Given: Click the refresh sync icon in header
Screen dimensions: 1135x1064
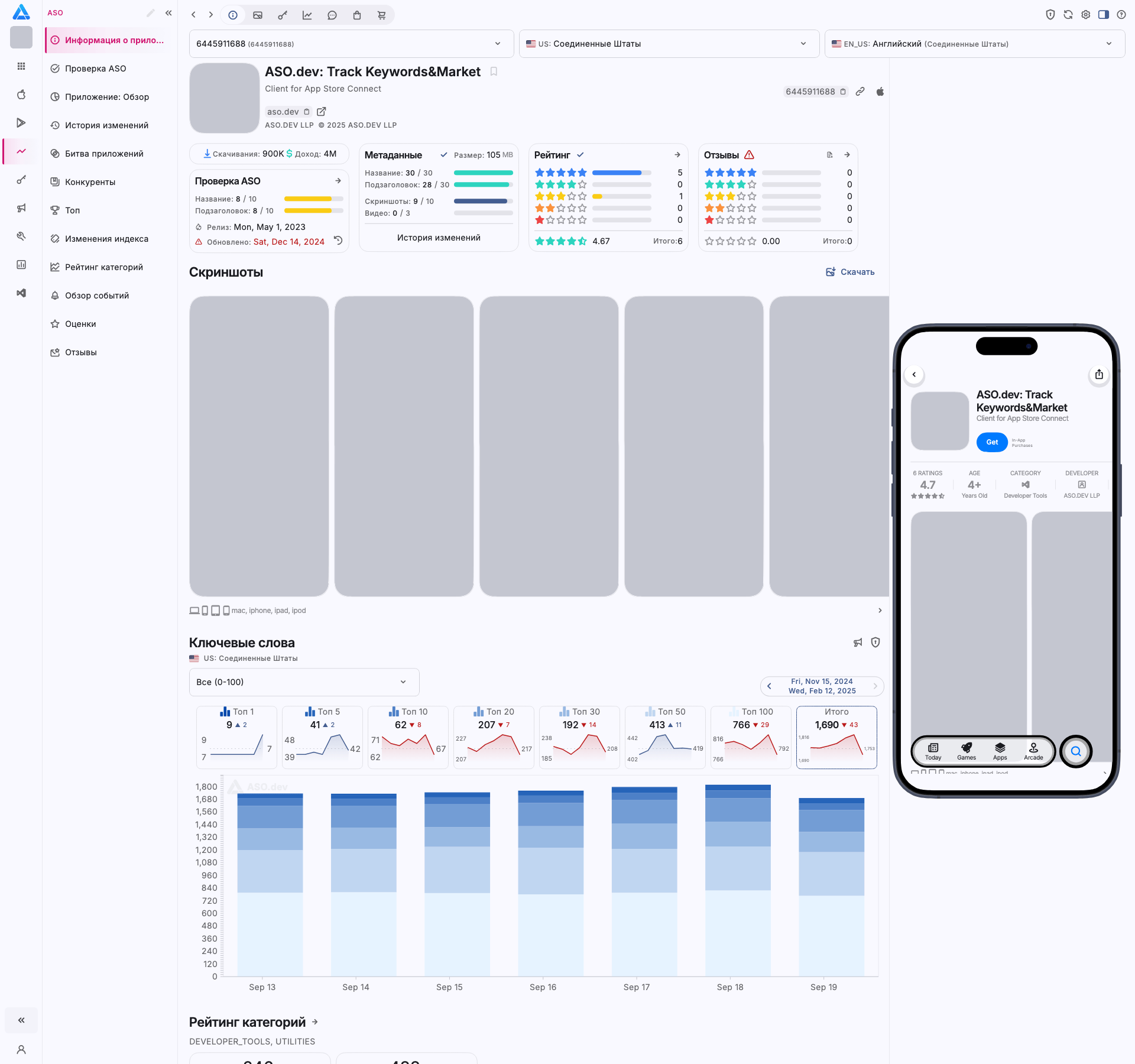Looking at the screenshot, I should click(x=1068, y=15).
